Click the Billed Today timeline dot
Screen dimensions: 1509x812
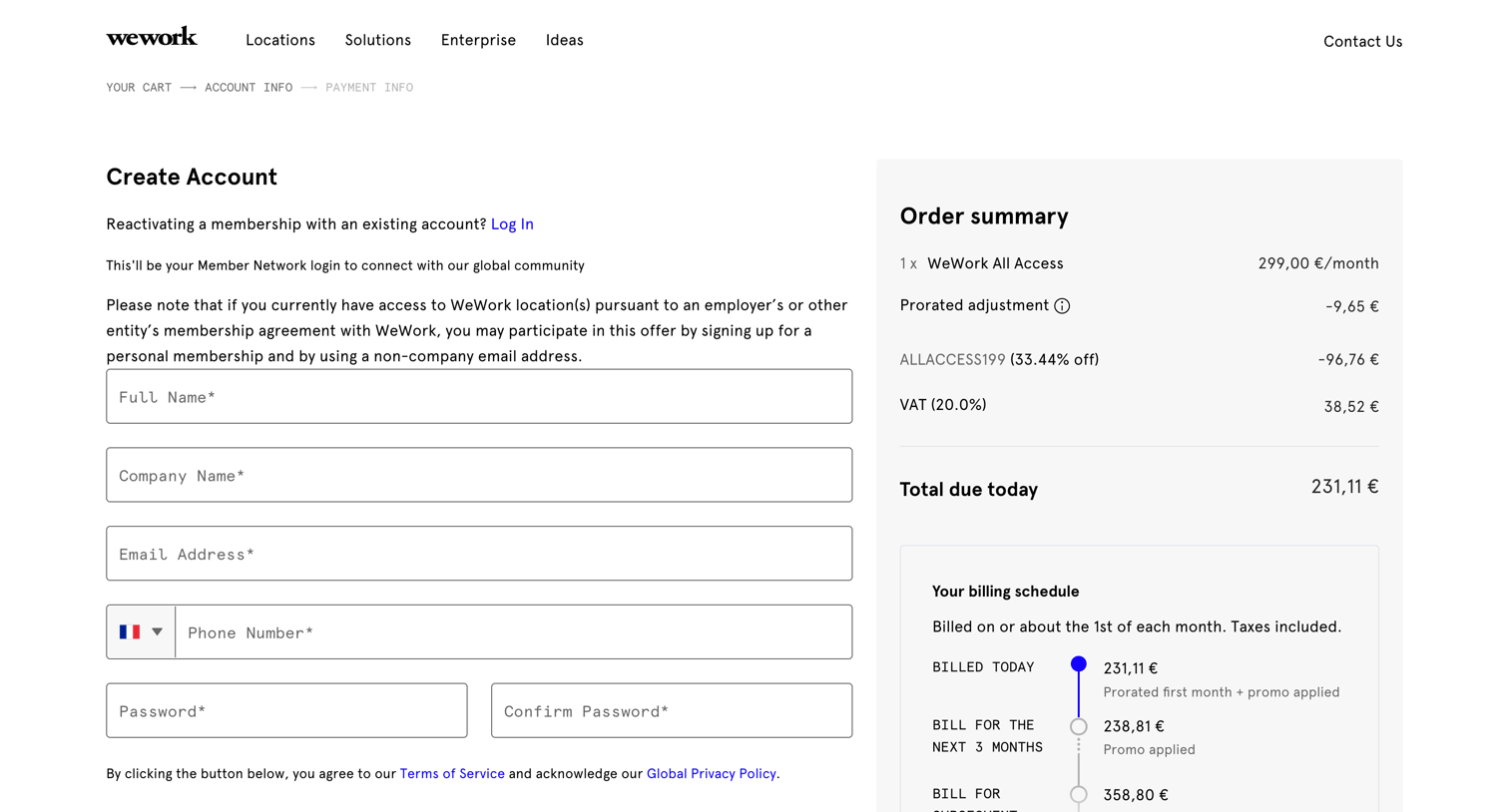click(x=1079, y=664)
